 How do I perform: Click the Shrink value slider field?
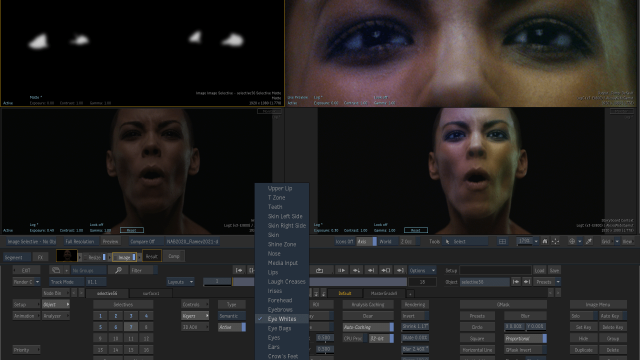(415, 327)
